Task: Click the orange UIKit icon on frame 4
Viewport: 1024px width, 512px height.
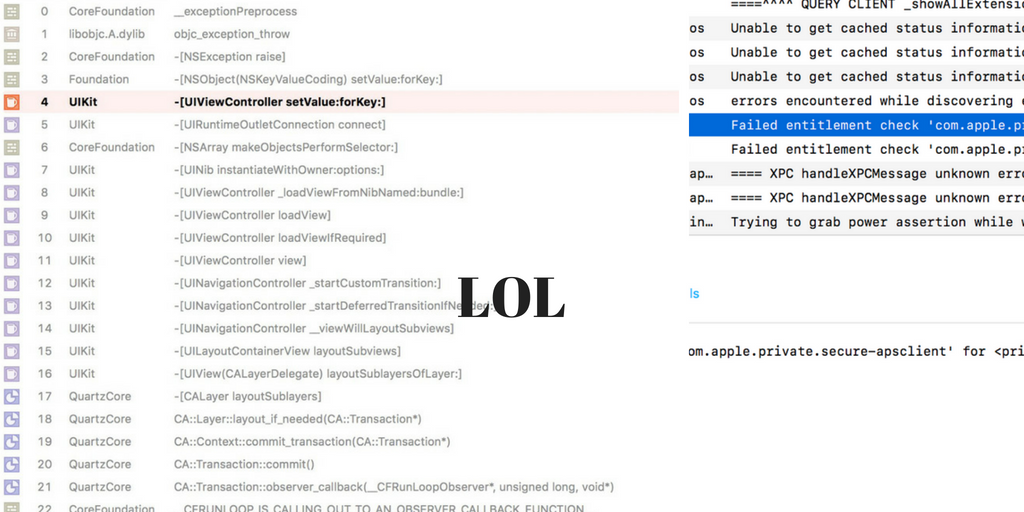Action: coord(12,102)
